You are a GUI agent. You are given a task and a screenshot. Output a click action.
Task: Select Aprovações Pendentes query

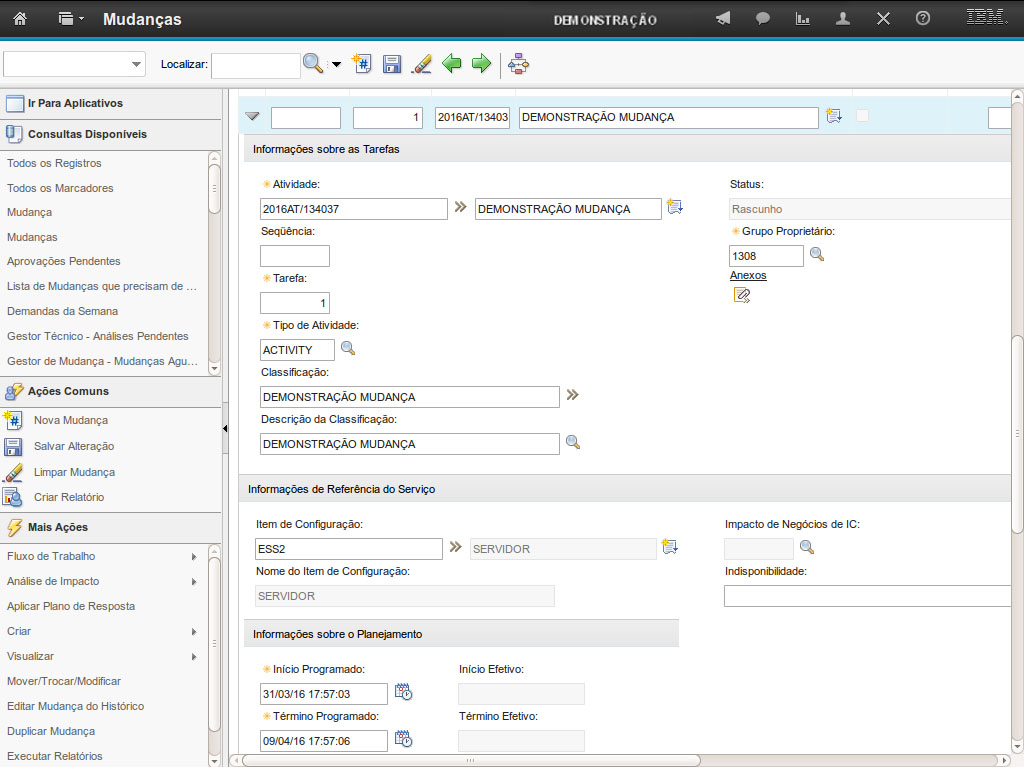pos(63,261)
